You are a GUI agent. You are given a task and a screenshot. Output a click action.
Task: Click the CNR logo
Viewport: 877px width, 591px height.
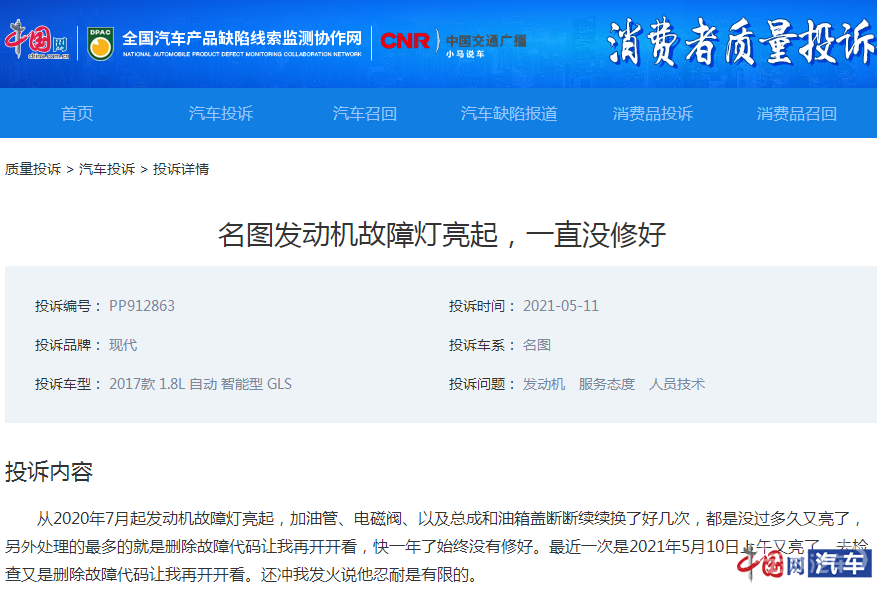pyautogui.click(x=405, y=41)
